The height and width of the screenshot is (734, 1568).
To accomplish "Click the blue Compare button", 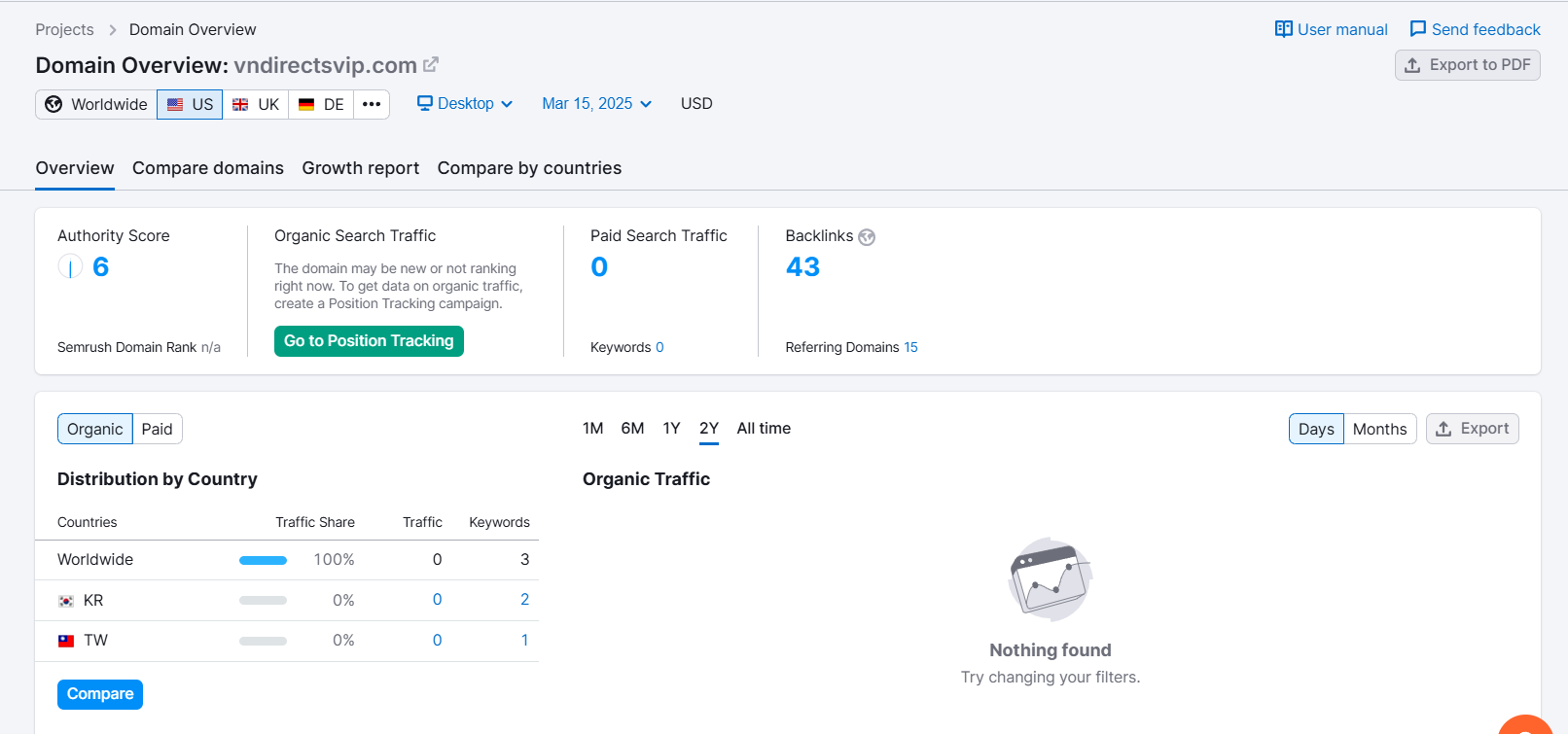I will click(100, 694).
